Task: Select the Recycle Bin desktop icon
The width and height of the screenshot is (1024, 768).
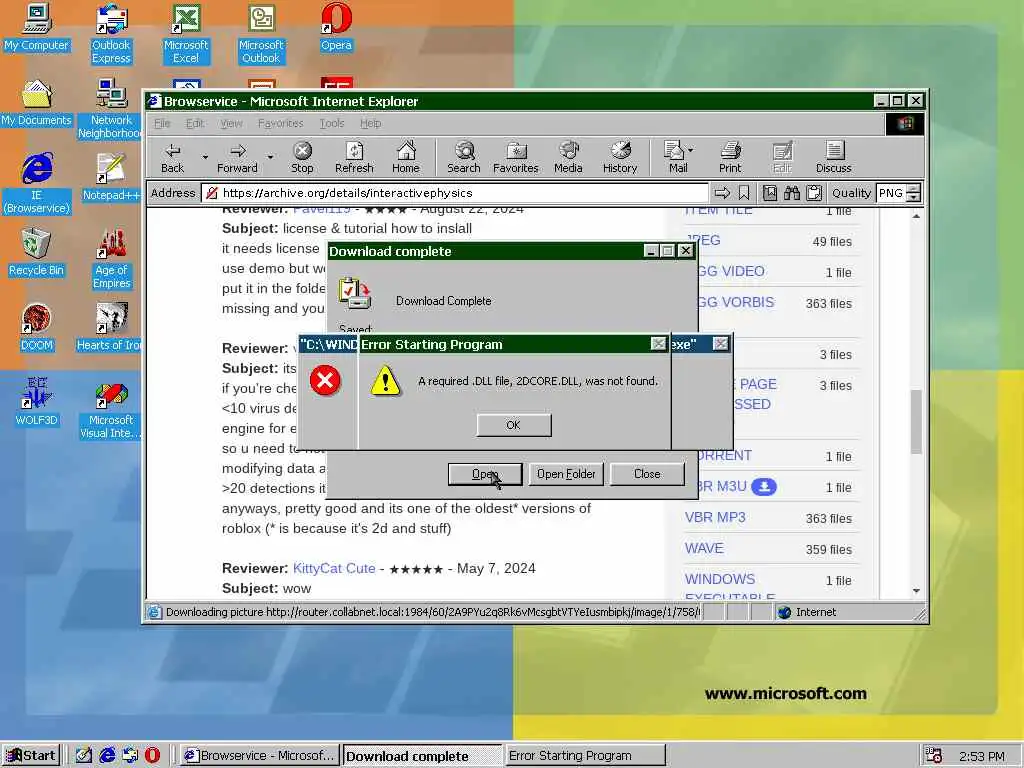Action: click(x=36, y=253)
